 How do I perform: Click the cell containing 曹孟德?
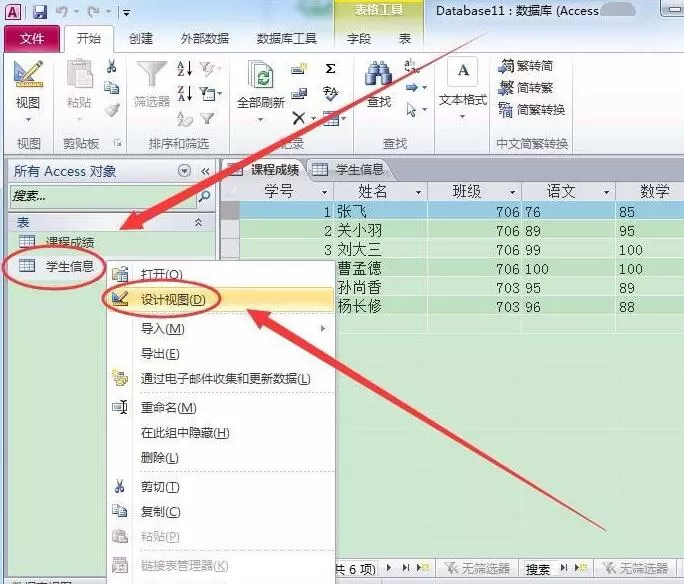click(380, 269)
